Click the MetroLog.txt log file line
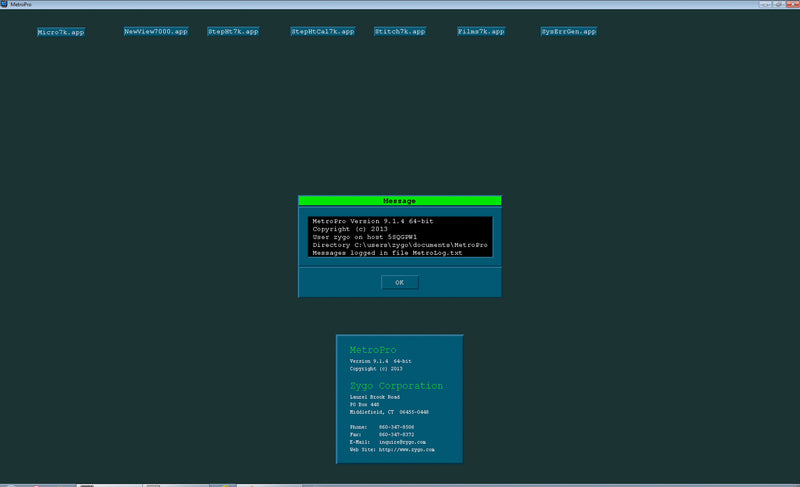 point(388,253)
